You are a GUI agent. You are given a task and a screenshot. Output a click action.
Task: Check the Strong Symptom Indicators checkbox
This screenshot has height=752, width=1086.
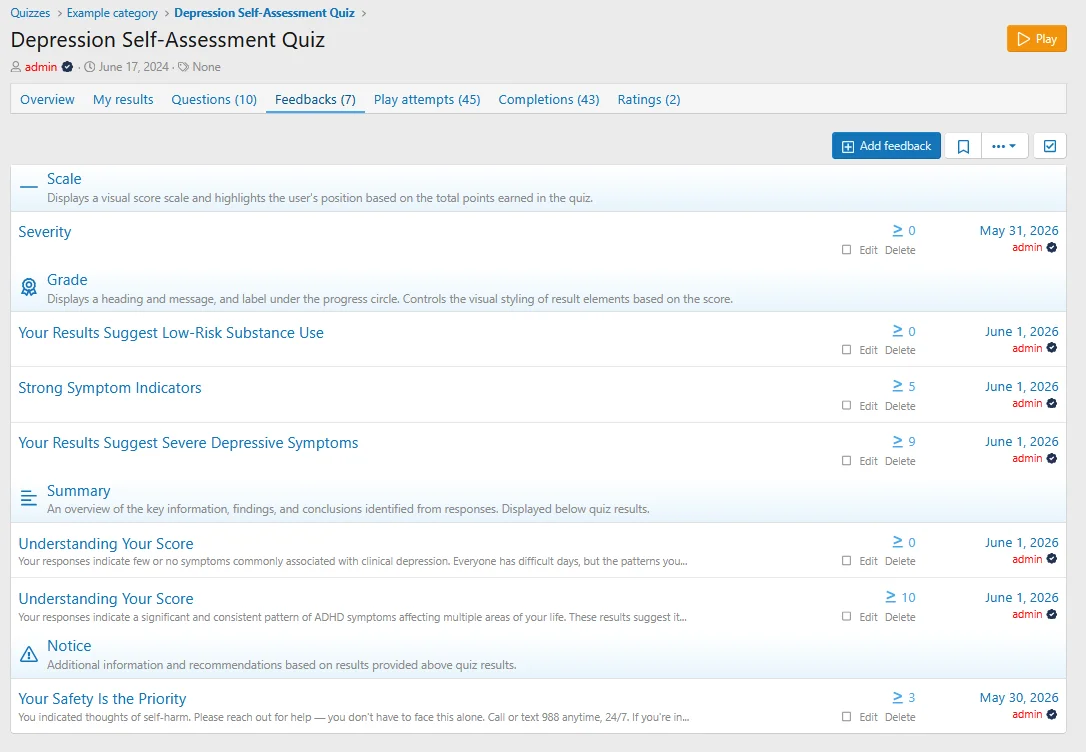coord(846,406)
